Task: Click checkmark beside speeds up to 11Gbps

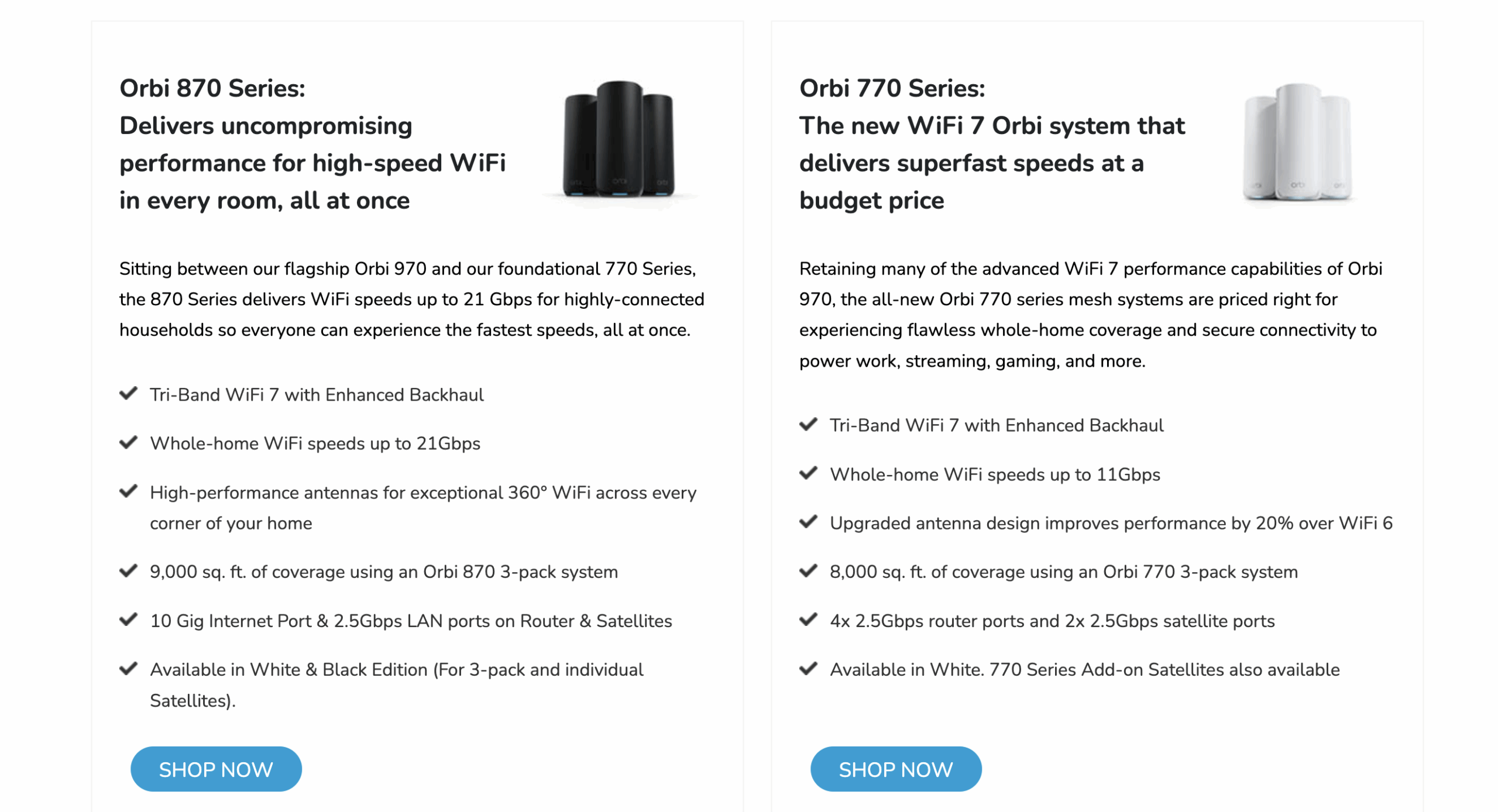Action: pos(808,473)
